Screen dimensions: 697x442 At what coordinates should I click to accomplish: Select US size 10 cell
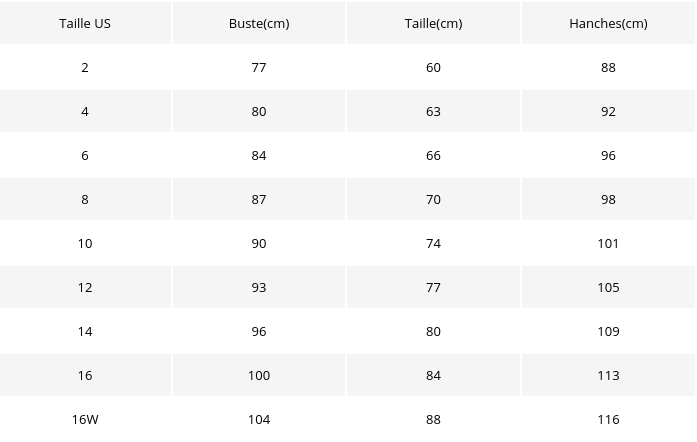pos(85,244)
